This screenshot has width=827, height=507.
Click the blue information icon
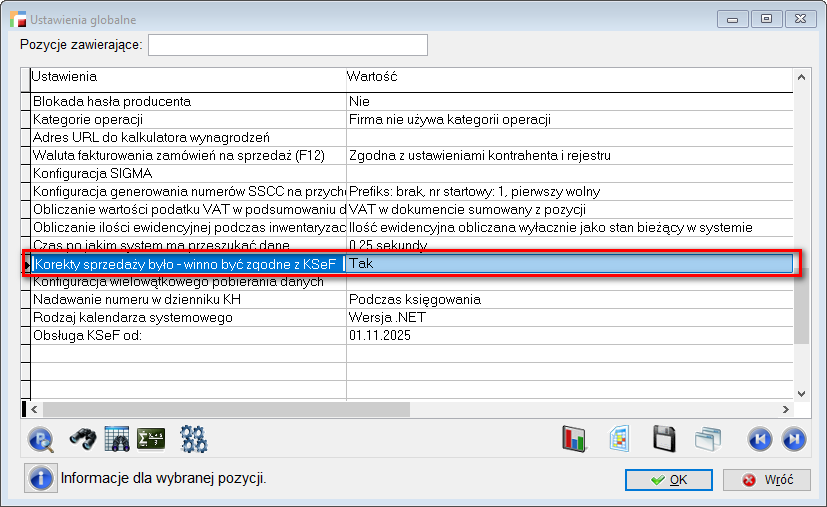click(x=41, y=478)
